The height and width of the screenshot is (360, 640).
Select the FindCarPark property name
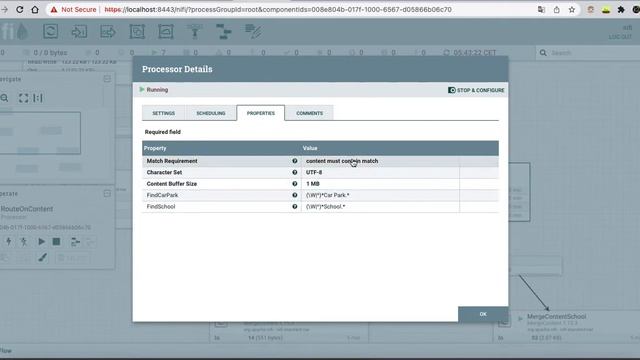click(x=162, y=195)
